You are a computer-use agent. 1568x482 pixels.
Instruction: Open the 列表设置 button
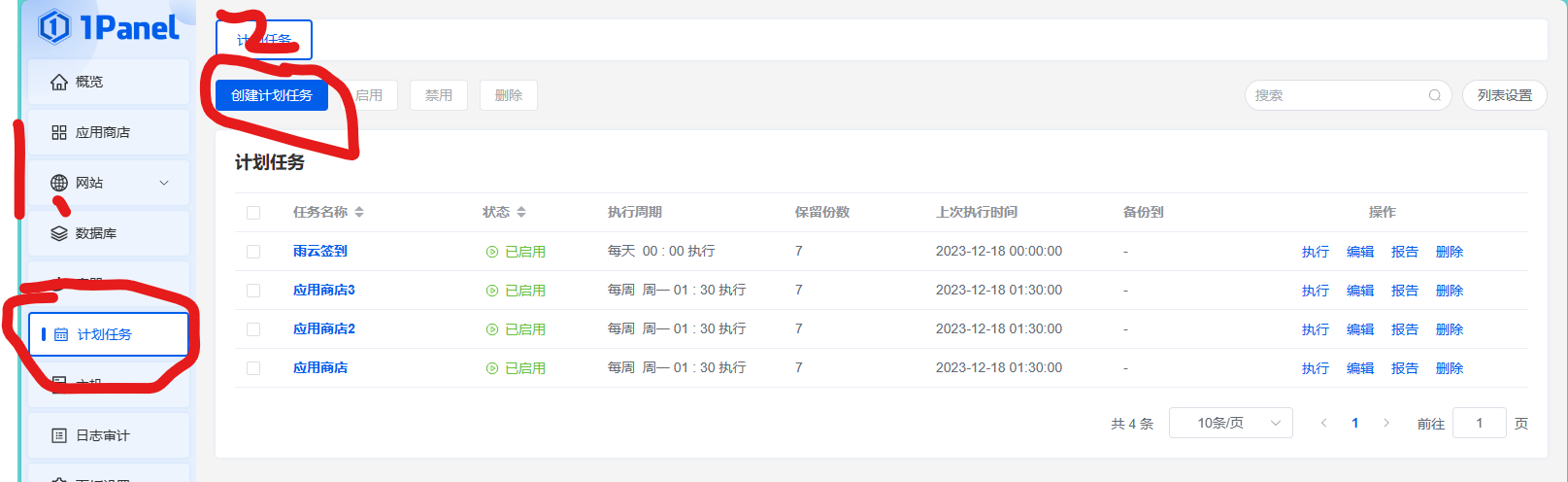pyautogui.click(x=1504, y=95)
